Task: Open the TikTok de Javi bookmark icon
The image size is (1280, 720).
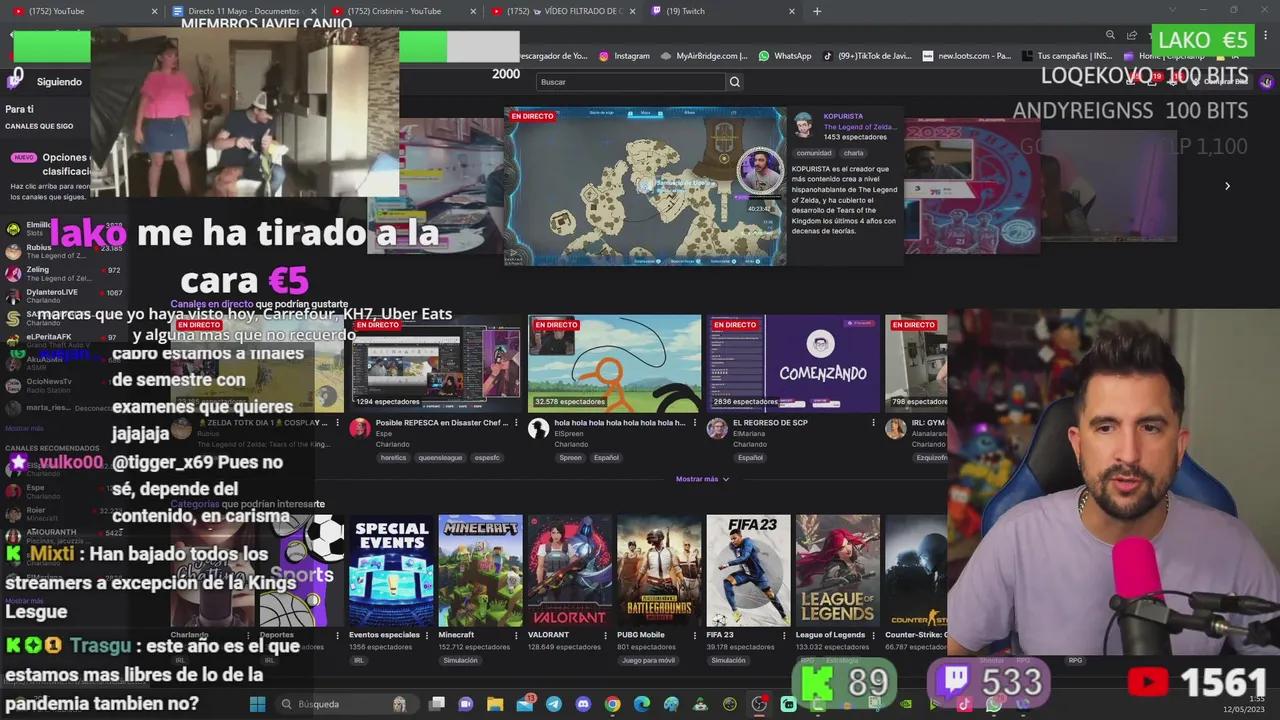Action: click(828, 57)
